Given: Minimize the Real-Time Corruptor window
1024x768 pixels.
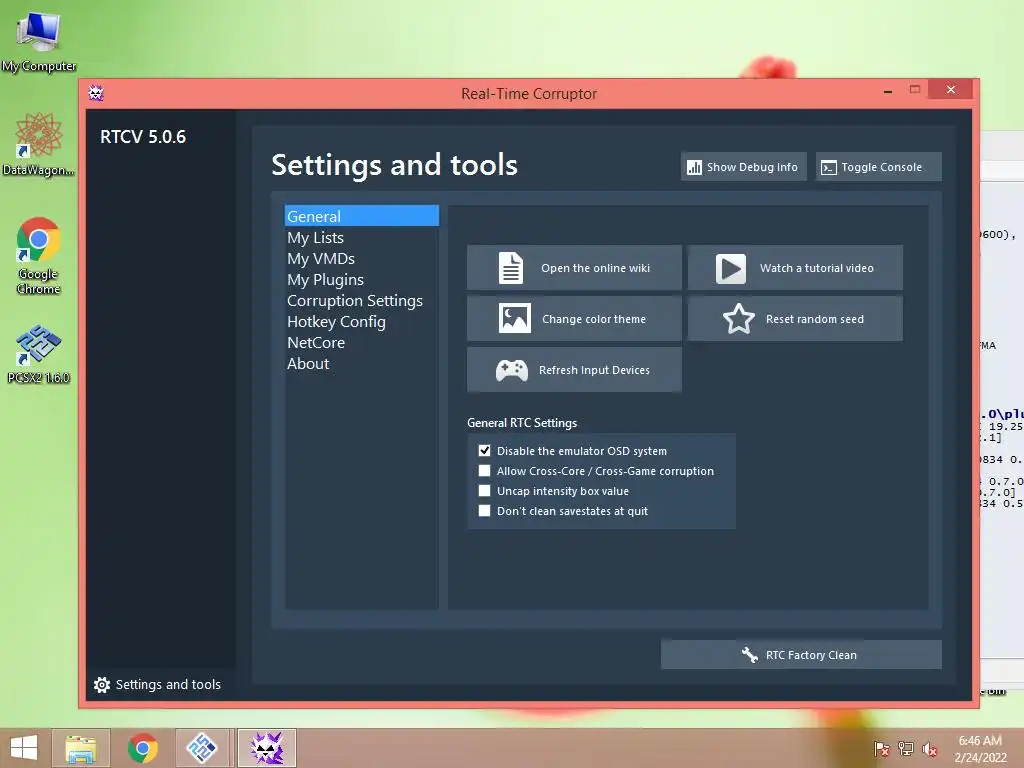Looking at the screenshot, I should click(x=888, y=91).
